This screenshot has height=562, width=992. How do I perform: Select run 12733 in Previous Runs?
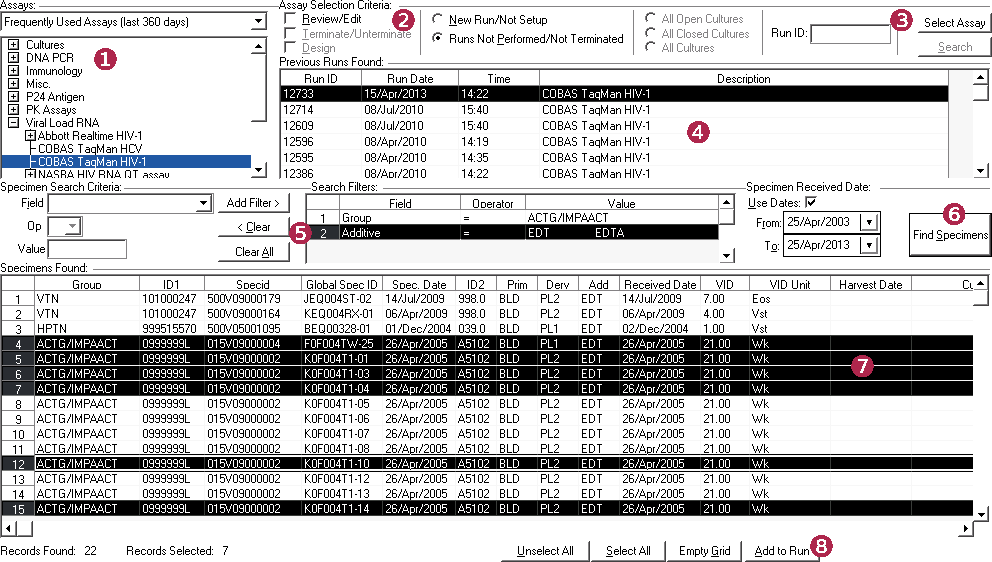(614, 94)
